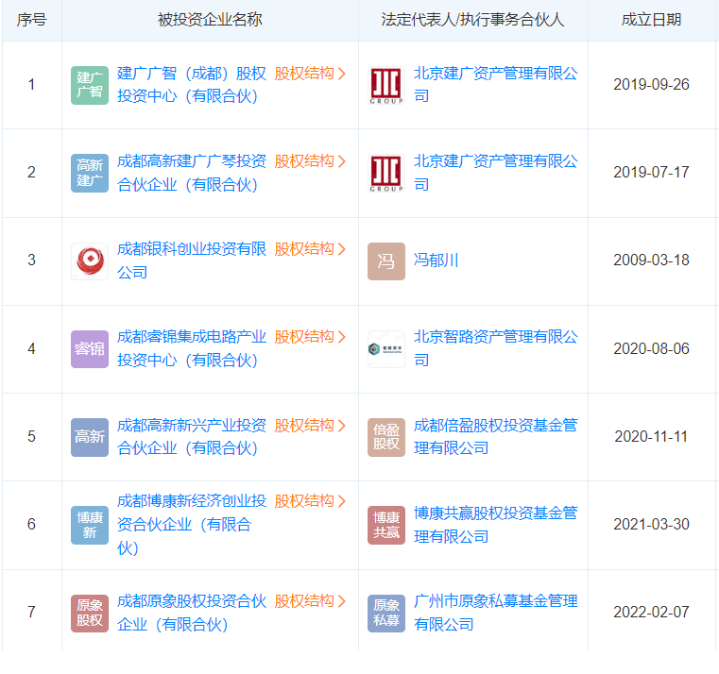The image size is (719, 674).
Task: Click the date 2021-03-30
Action: pos(651,524)
